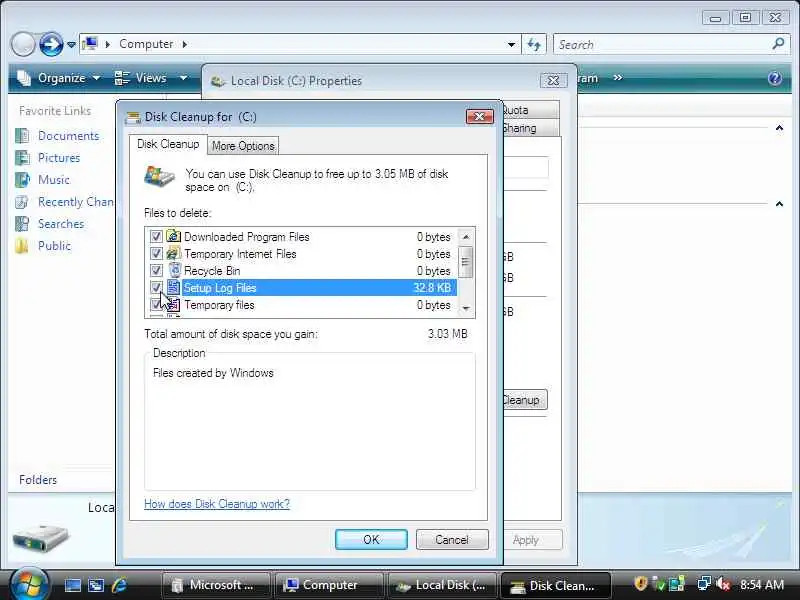Show more toolbar commands chevron
This screenshot has height=600, width=800.
[618, 78]
